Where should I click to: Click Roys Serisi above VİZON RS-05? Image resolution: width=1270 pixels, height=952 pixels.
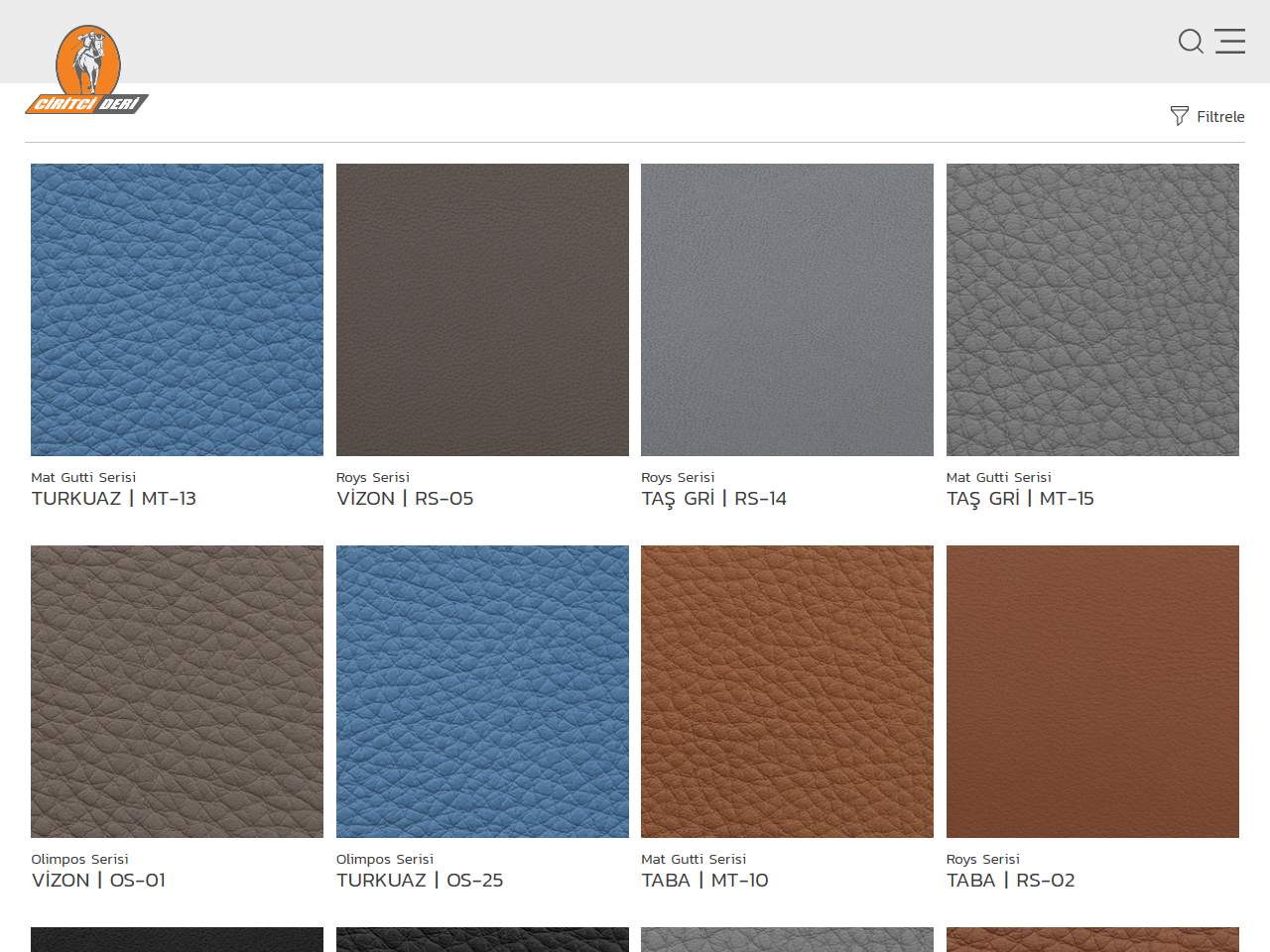coord(373,477)
